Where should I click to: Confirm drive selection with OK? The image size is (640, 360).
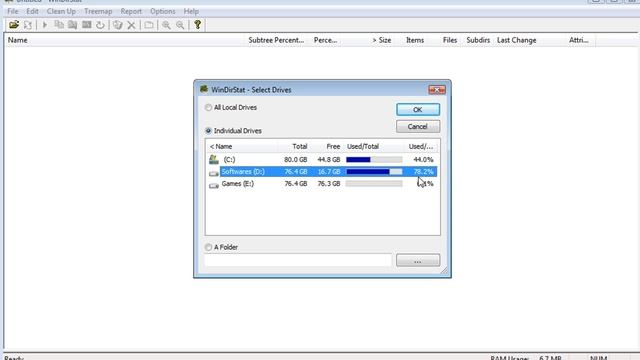(418, 109)
